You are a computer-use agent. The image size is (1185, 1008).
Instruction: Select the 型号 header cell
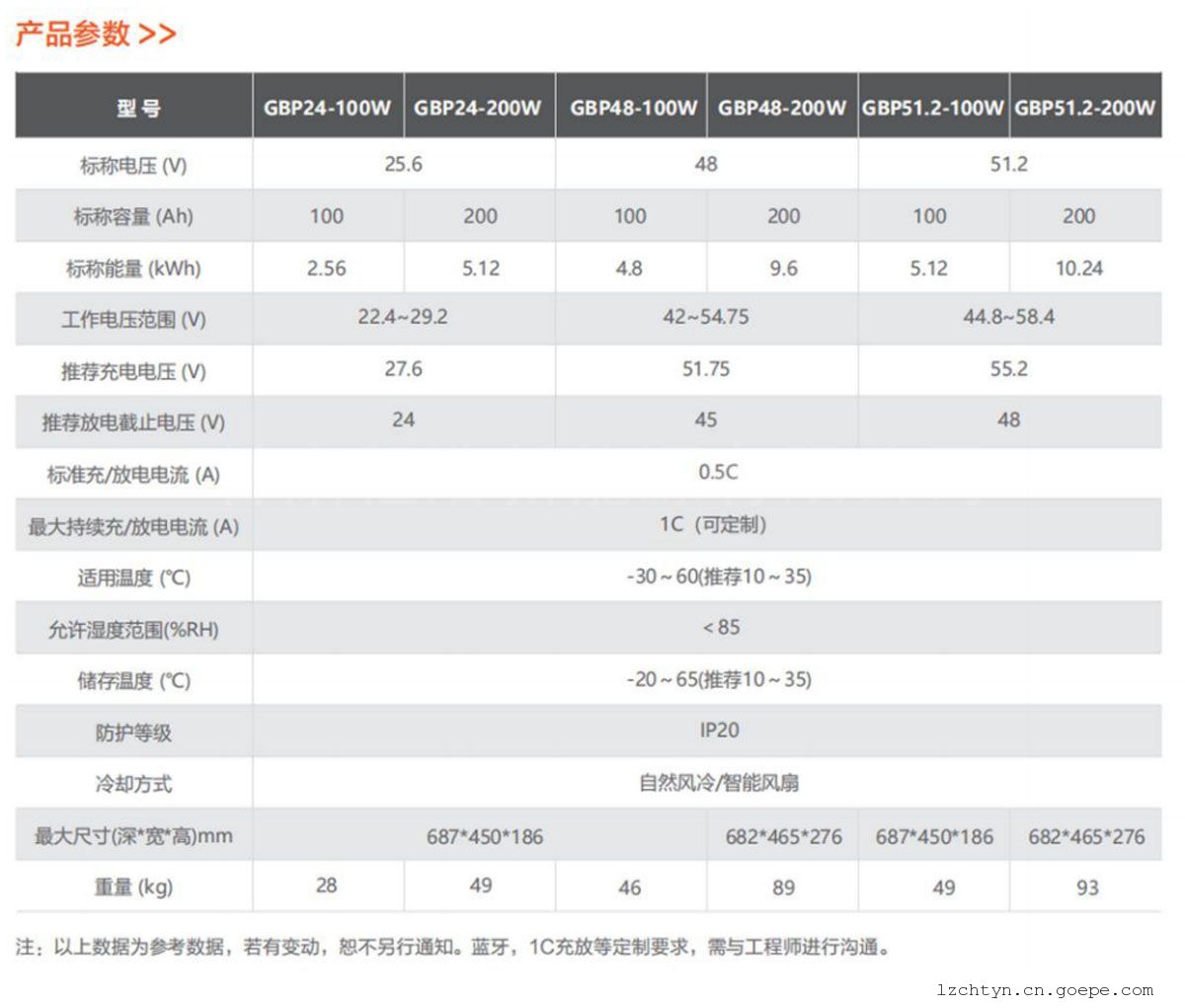[135, 107]
